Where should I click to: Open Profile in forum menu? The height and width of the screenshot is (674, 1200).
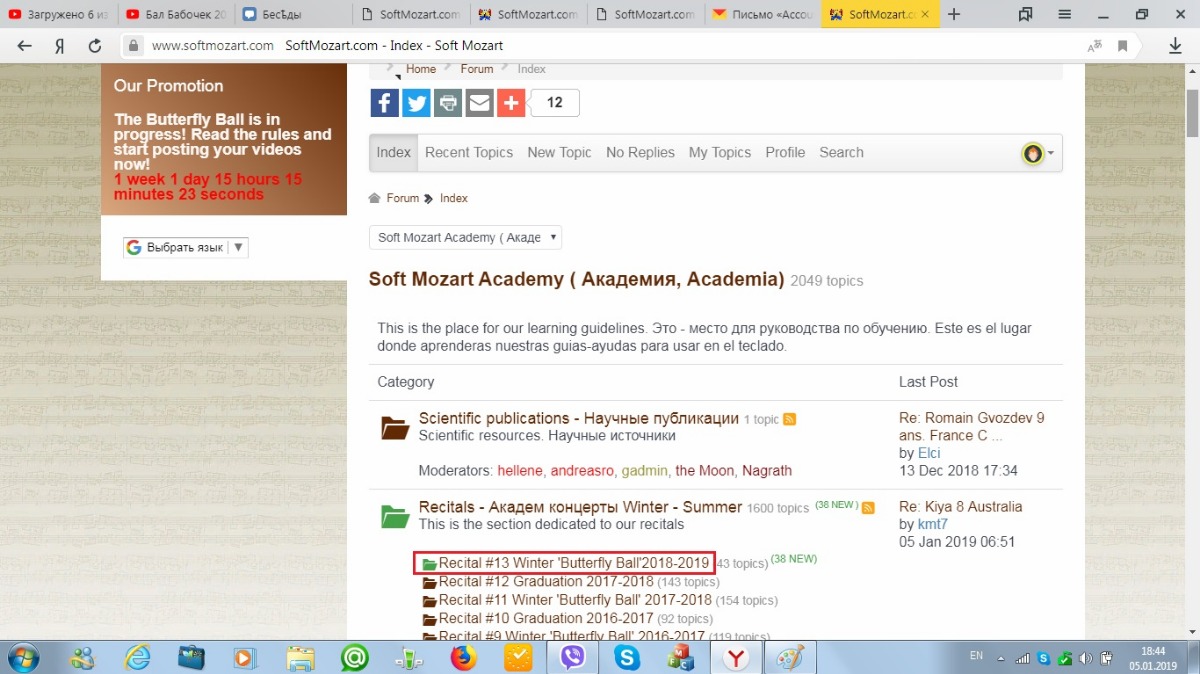coord(785,153)
